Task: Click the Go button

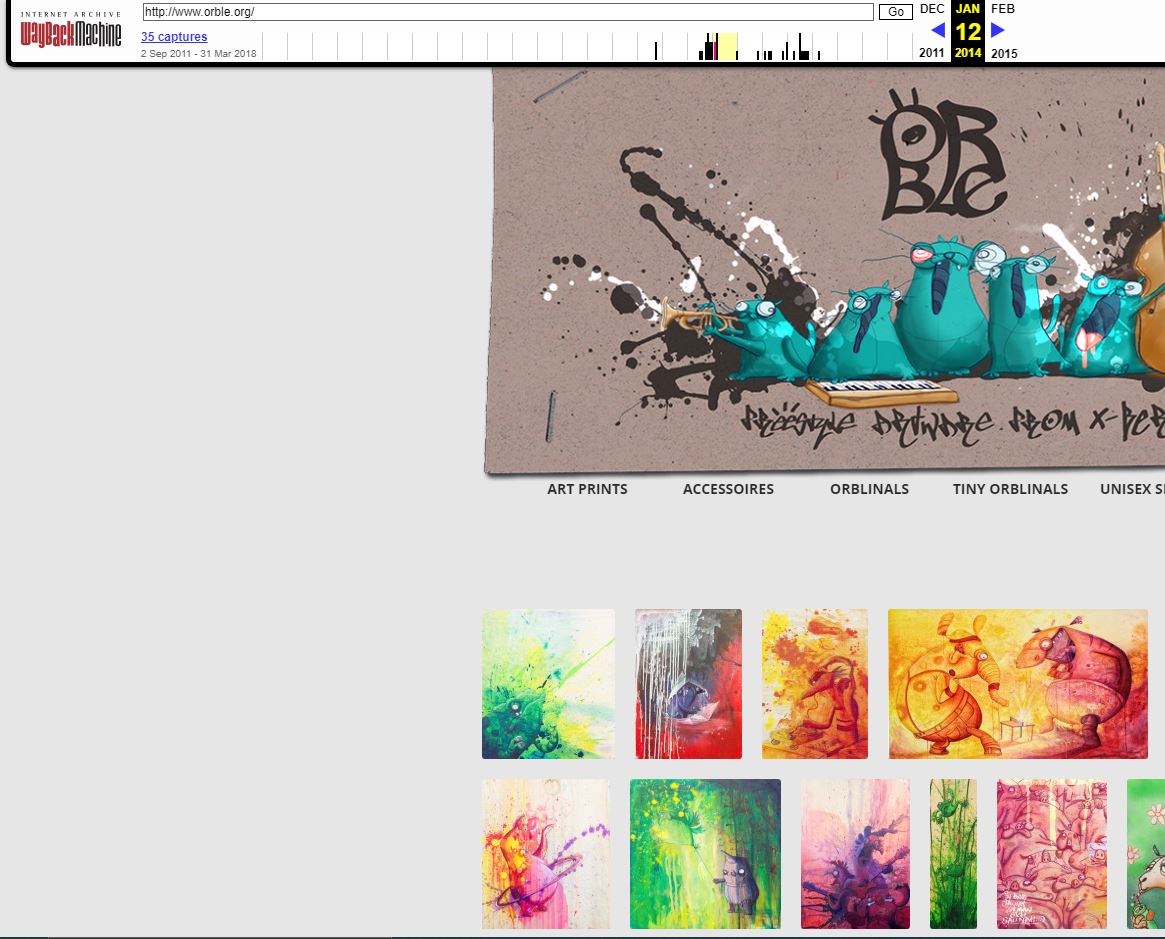Action: (x=895, y=12)
